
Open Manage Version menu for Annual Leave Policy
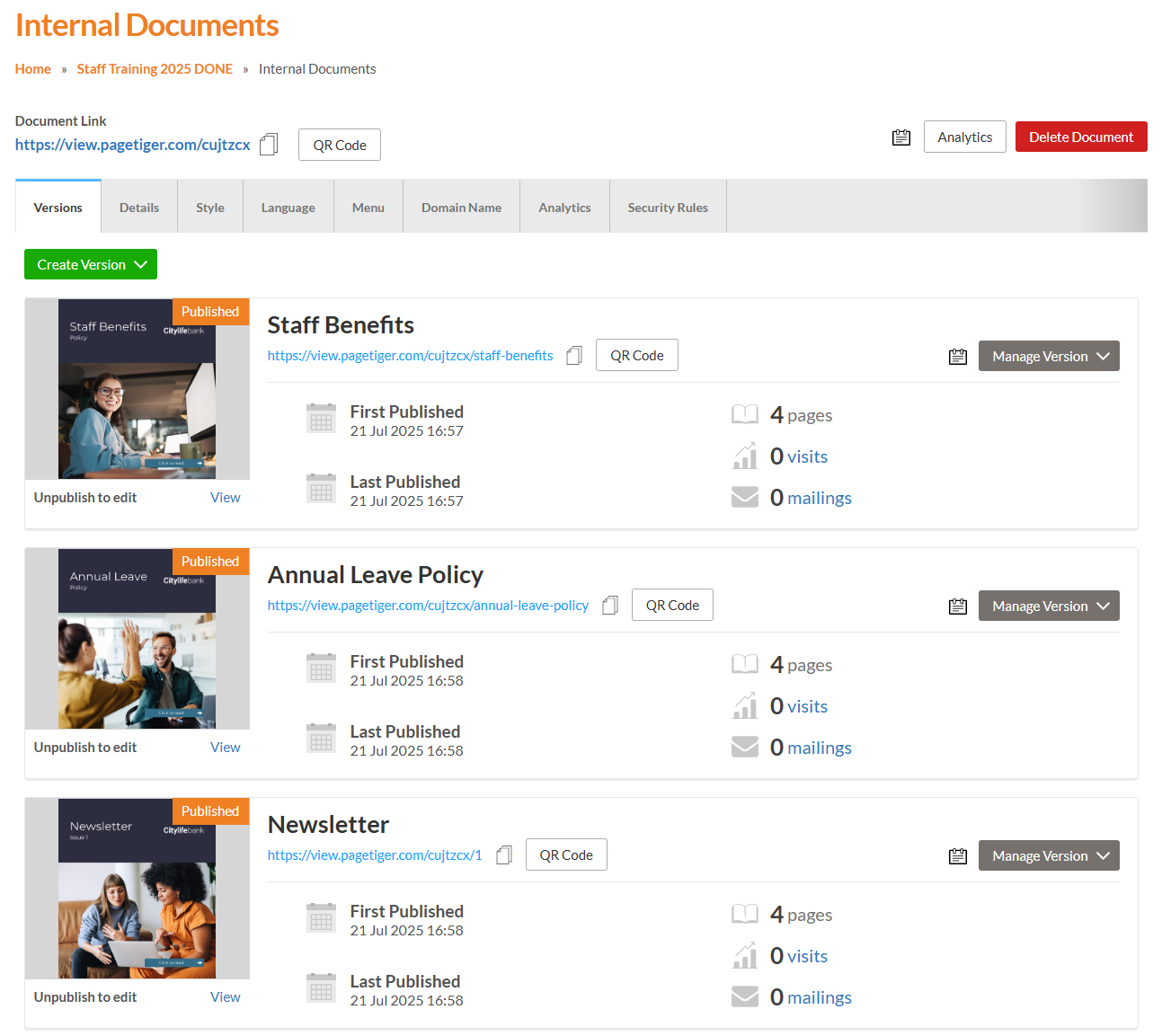[x=1048, y=607]
